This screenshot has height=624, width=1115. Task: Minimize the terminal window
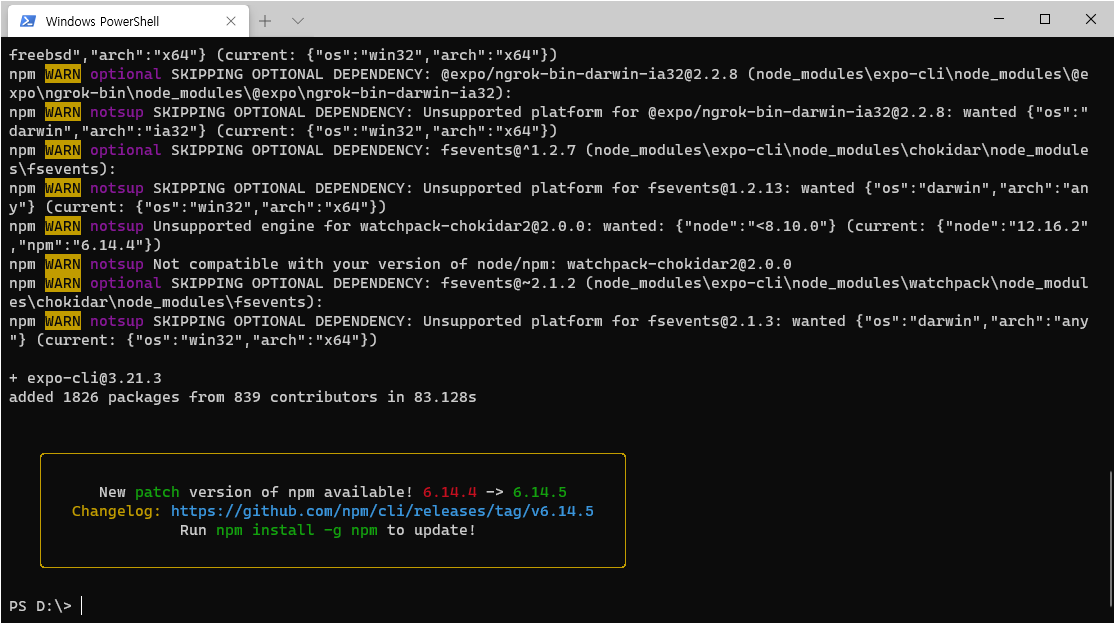click(x=999, y=19)
